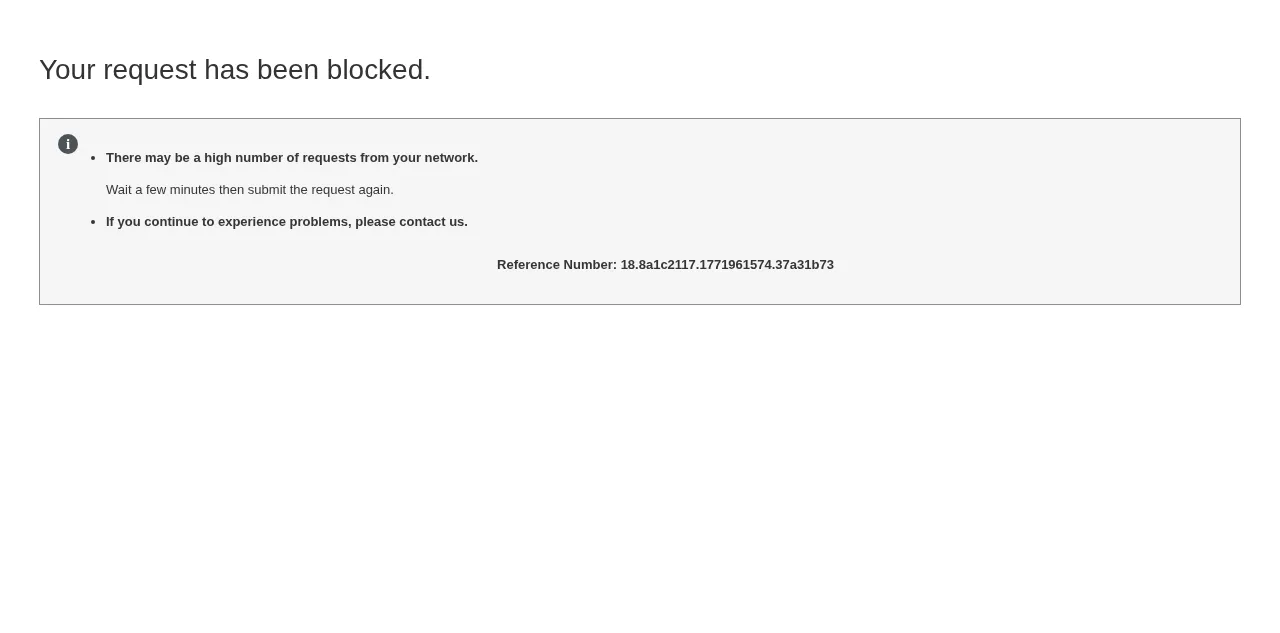Click empty gray area right of 'contact us' line
The width and height of the screenshot is (1280, 633).
[850, 222]
